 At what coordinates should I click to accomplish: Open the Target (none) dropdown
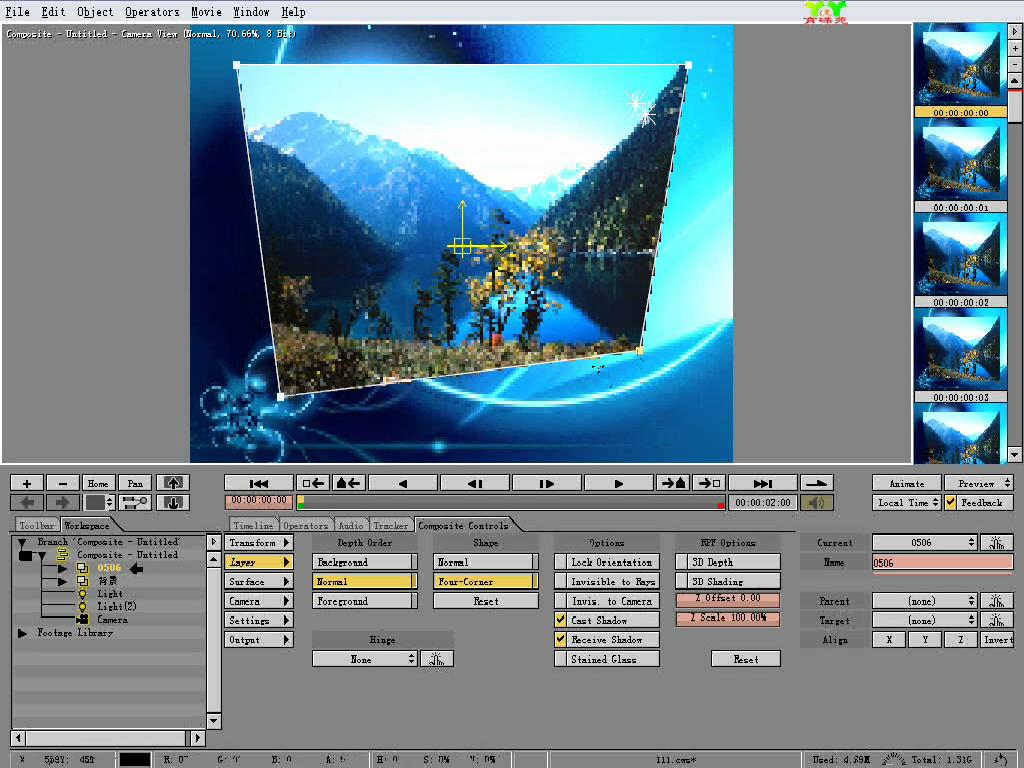click(925, 620)
